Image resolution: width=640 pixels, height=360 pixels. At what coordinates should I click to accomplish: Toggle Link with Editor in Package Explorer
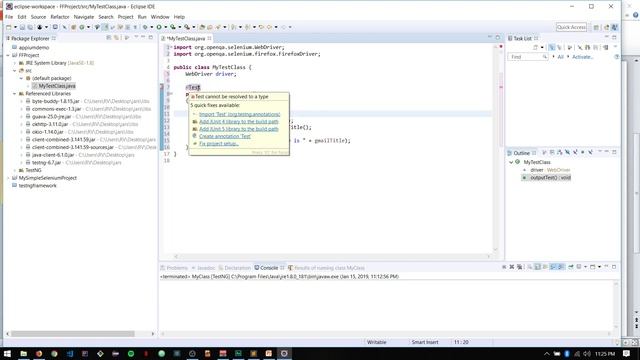coord(116,38)
